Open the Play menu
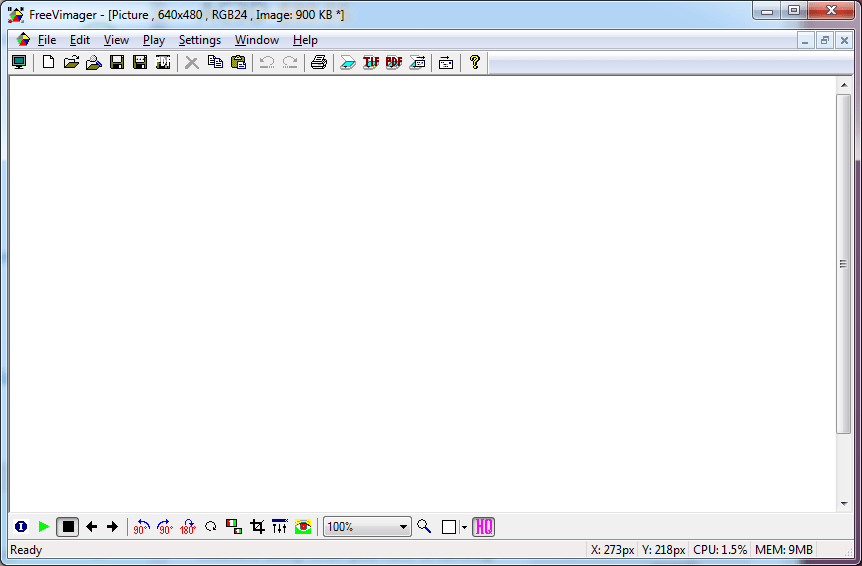The image size is (862, 566). click(153, 40)
